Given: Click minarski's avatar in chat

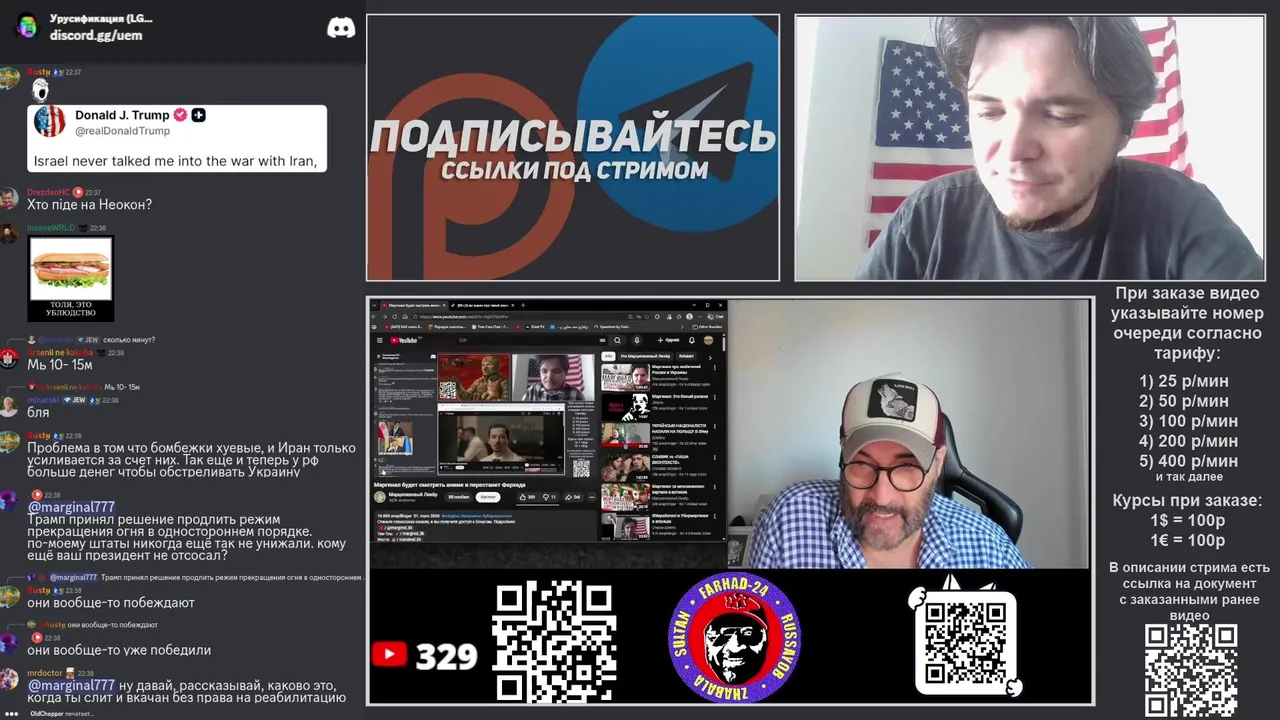Looking at the screenshot, I should pyautogui.click(x=9, y=405).
